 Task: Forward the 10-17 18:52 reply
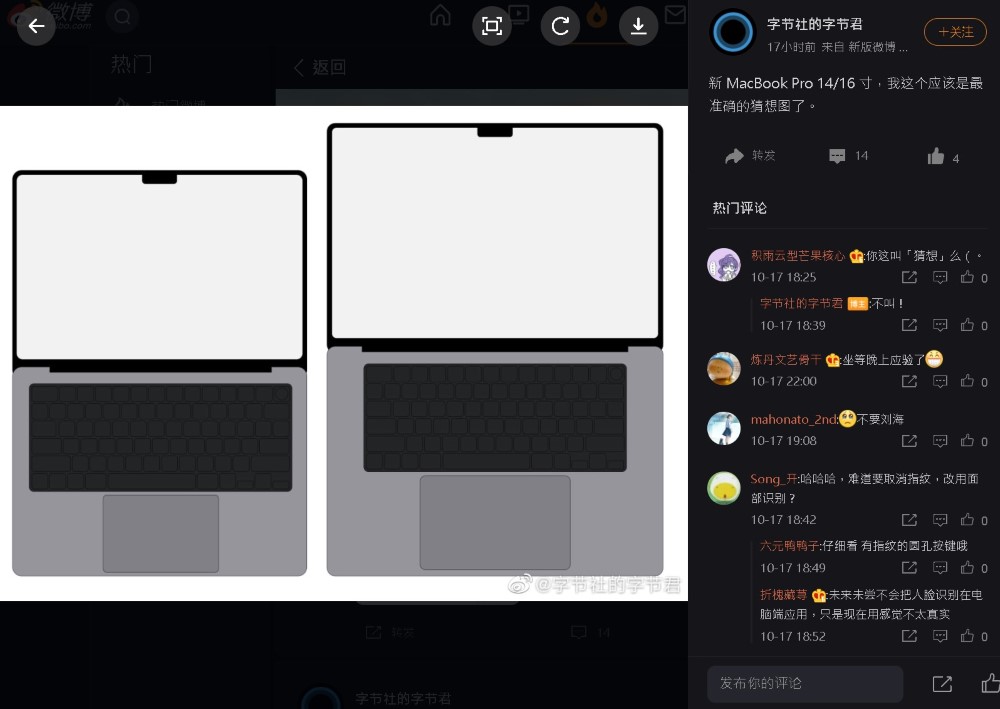[909, 636]
